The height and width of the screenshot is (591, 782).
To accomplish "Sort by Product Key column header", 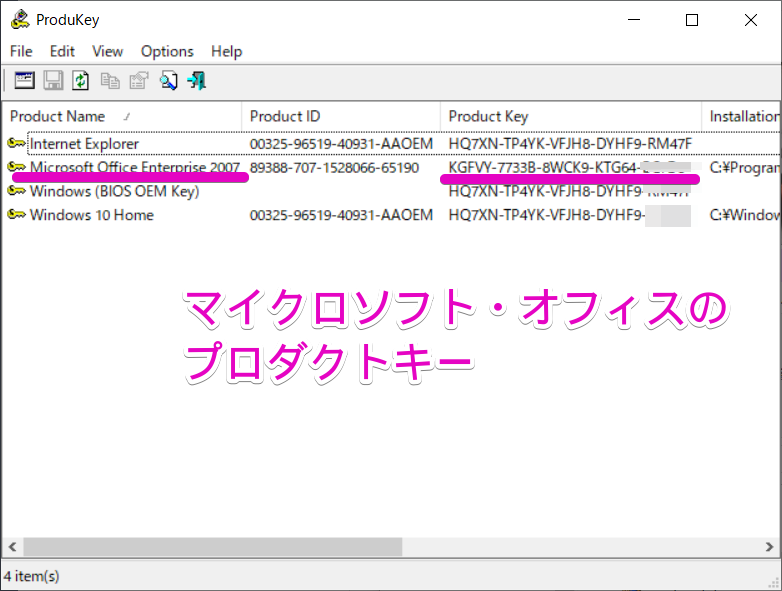I will (571, 116).
